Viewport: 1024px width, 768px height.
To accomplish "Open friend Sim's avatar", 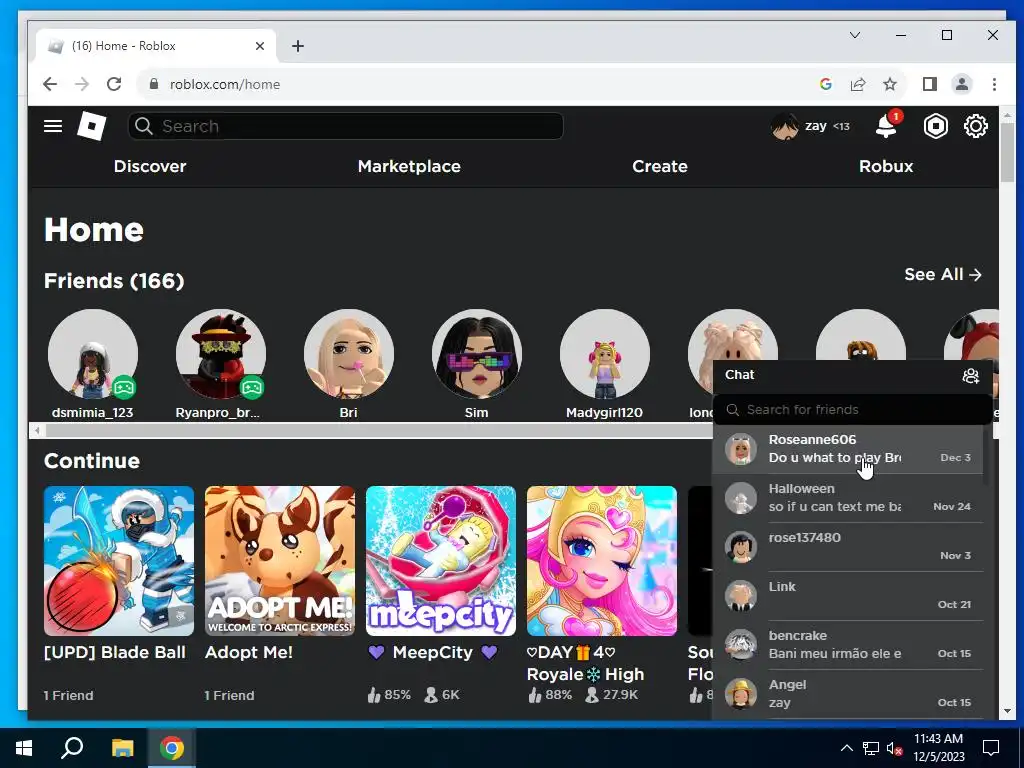I will point(477,354).
